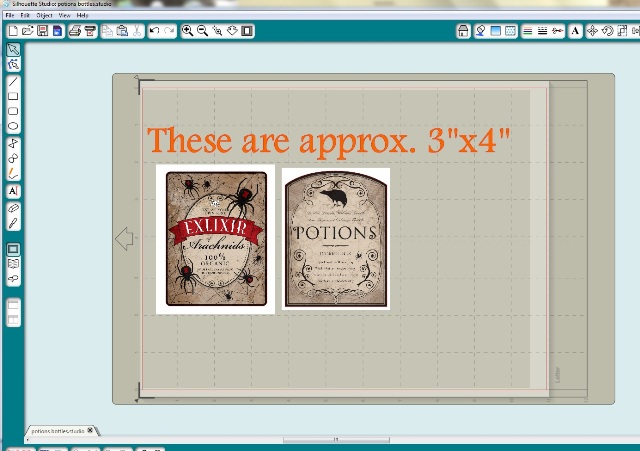
Task: Choose the Select arrow tool
Action: tap(13, 49)
